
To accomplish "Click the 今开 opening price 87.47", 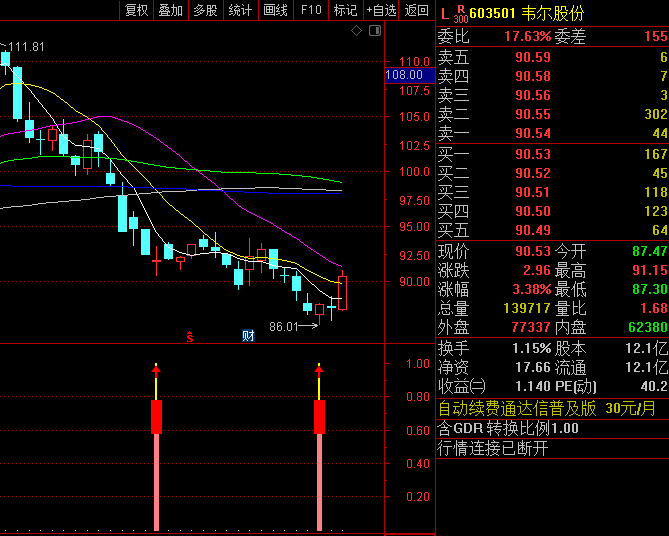I will click(650, 251).
